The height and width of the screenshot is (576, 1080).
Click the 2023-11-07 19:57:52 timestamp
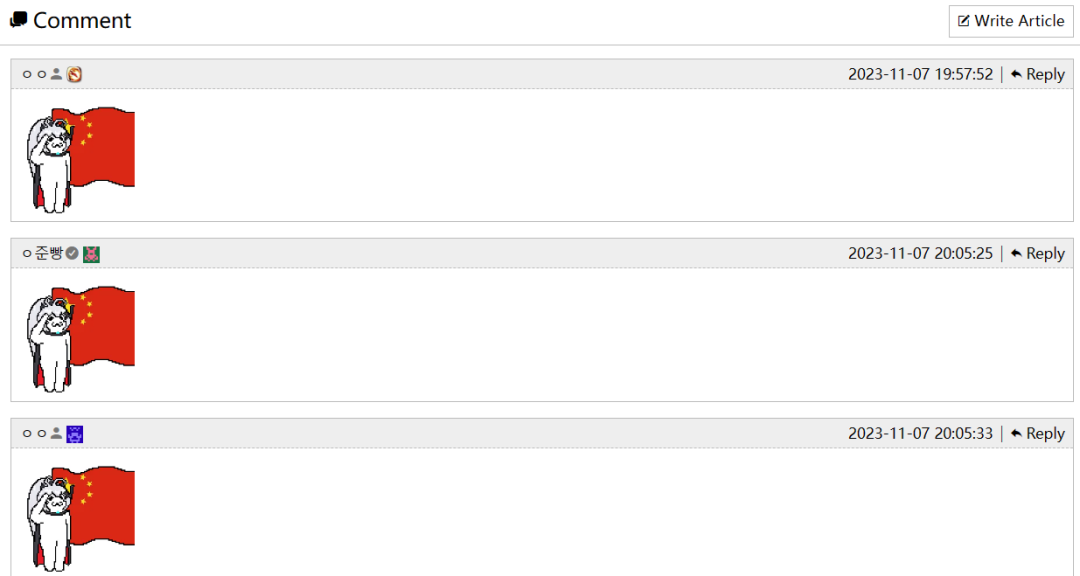tap(920, 74)
